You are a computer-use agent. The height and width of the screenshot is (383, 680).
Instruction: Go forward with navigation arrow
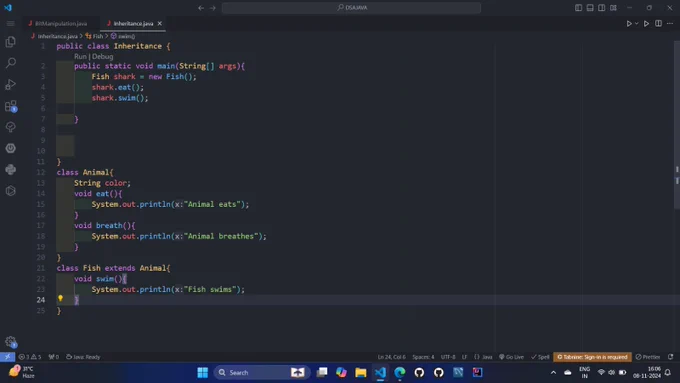(212, 8)
